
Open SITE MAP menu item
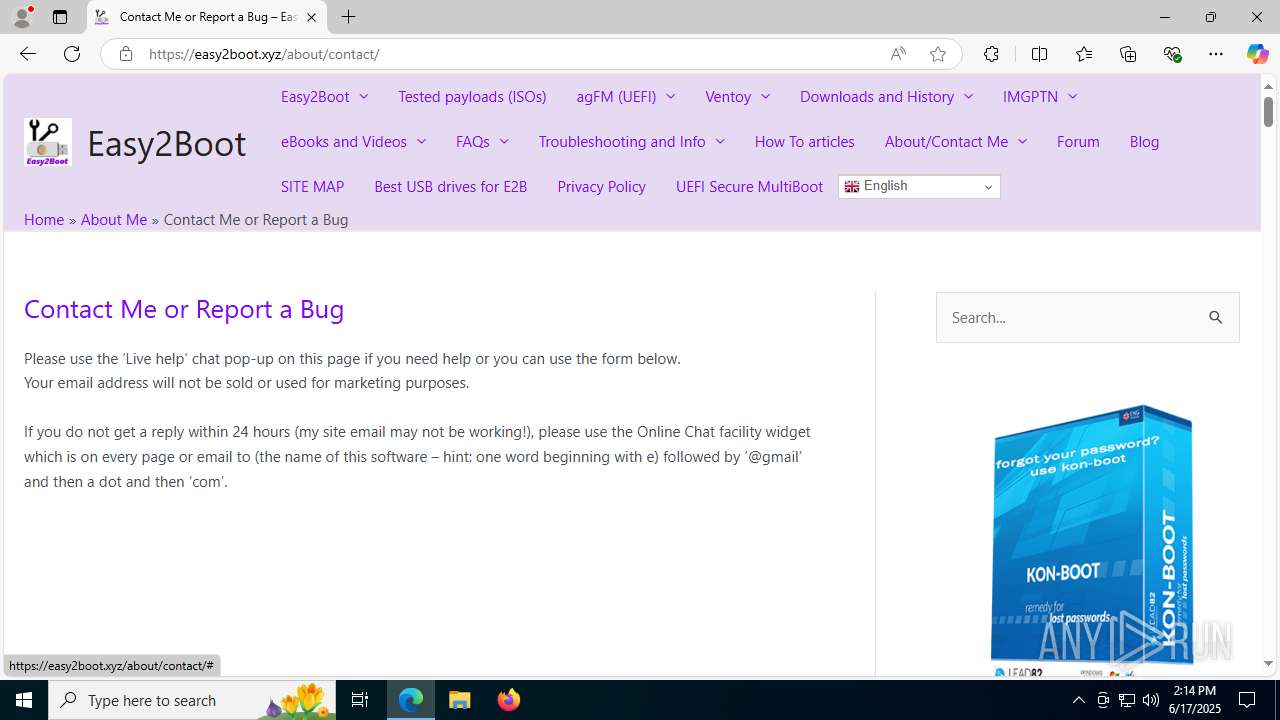(x=312, y=186)
